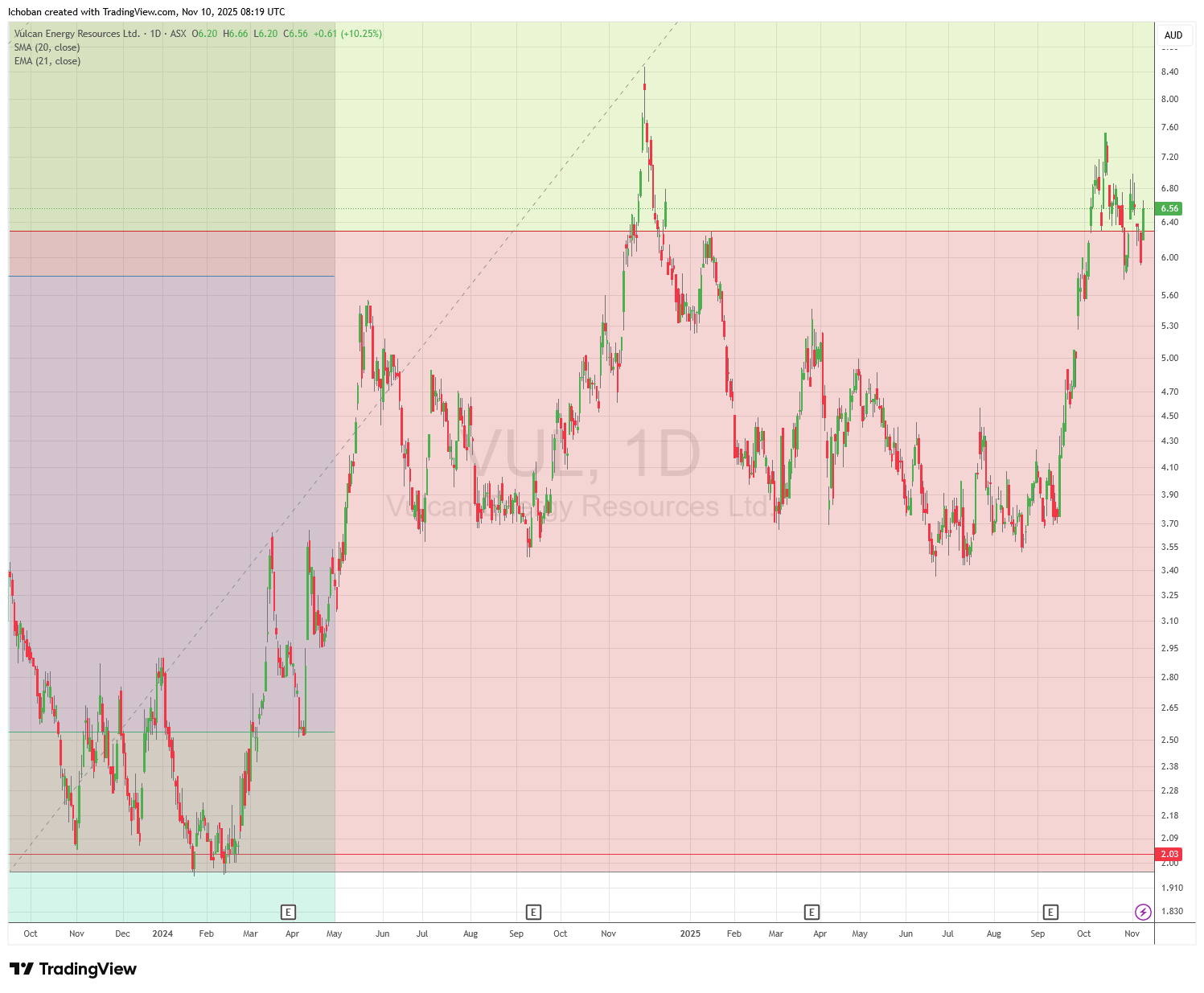Click the second earnings E marker from left
The width and height of the screenshot is (1204, 993).
click(533, 912)
